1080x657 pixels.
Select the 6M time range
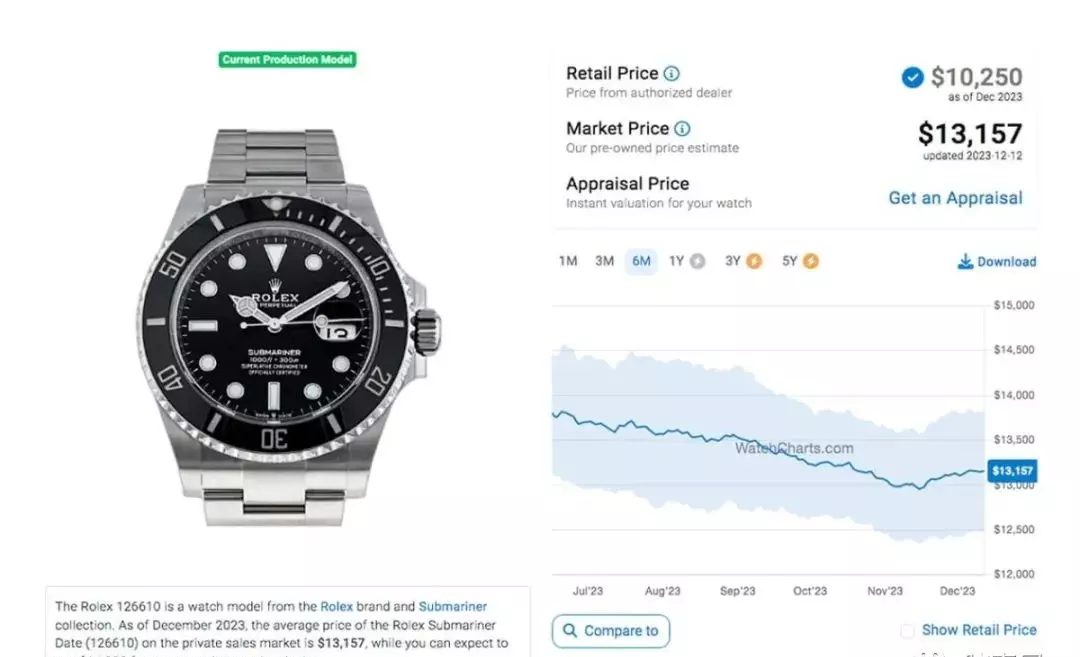[x=641, y=261]
